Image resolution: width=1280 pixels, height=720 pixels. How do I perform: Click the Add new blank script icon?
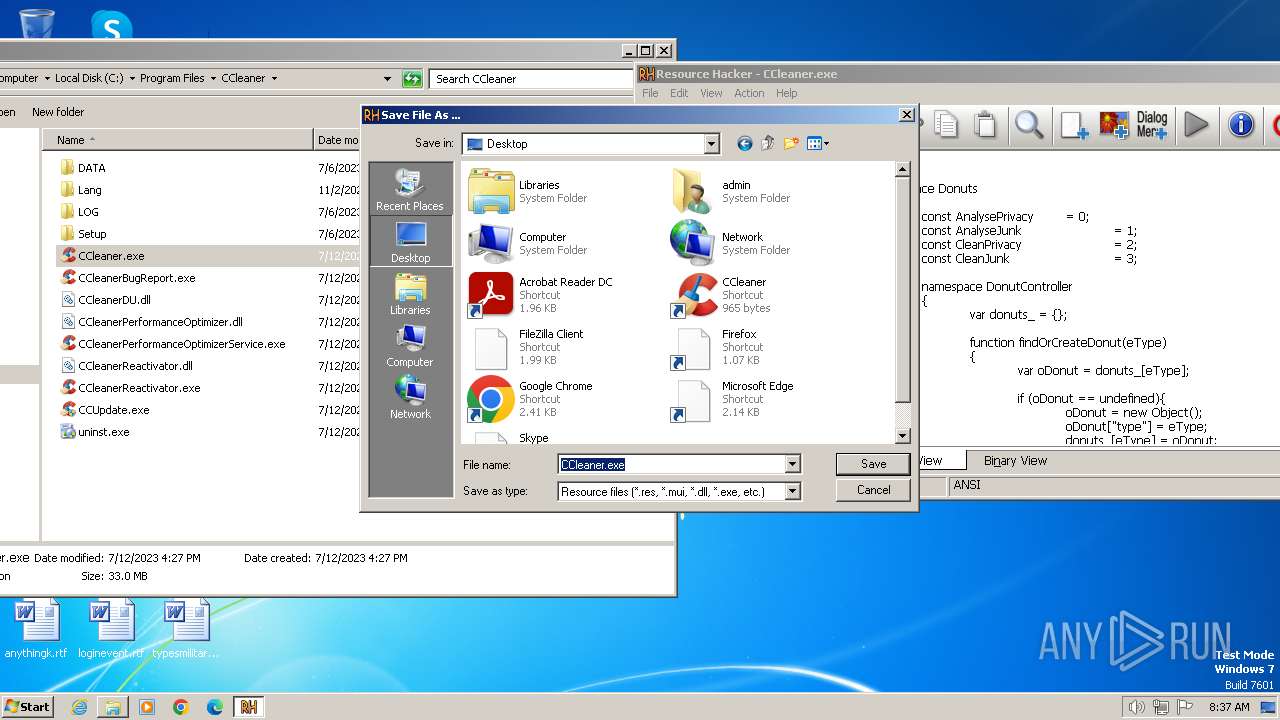click(1074, 124)
